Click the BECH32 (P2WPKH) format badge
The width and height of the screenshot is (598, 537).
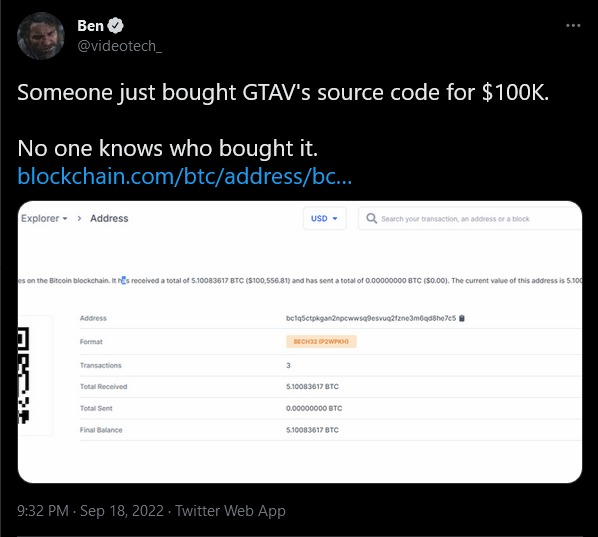click(x=321, y=341)
